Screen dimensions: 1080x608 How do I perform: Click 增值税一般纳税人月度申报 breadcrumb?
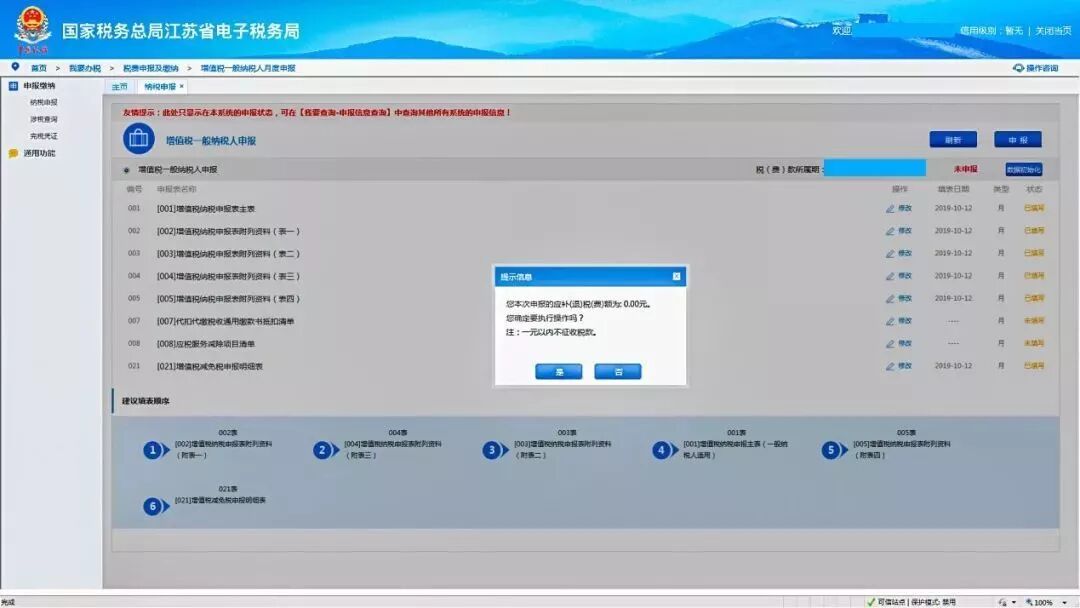pos(248,68)
